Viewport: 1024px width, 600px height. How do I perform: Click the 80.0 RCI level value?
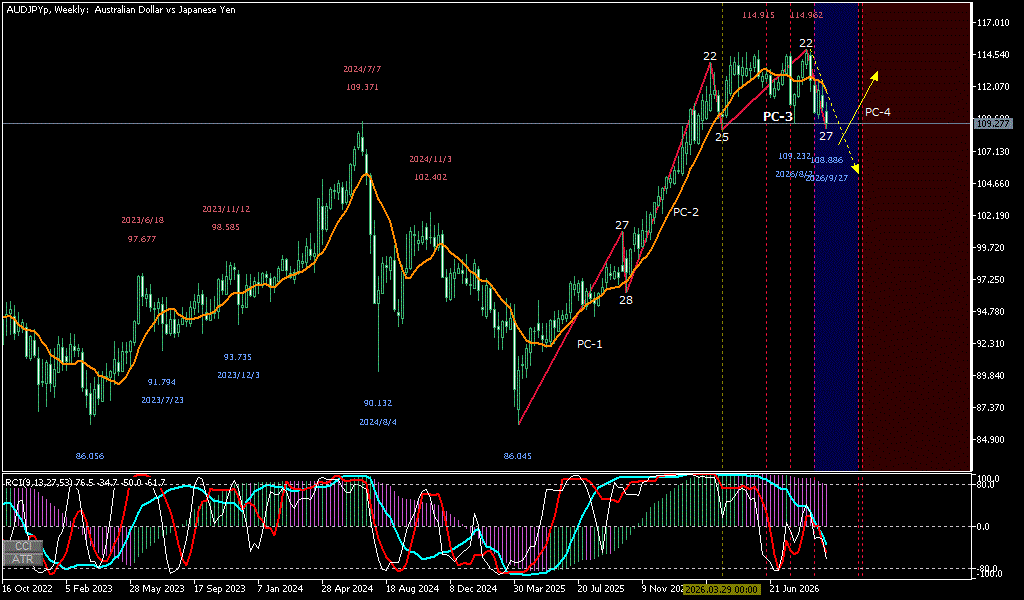click(986, 484)
